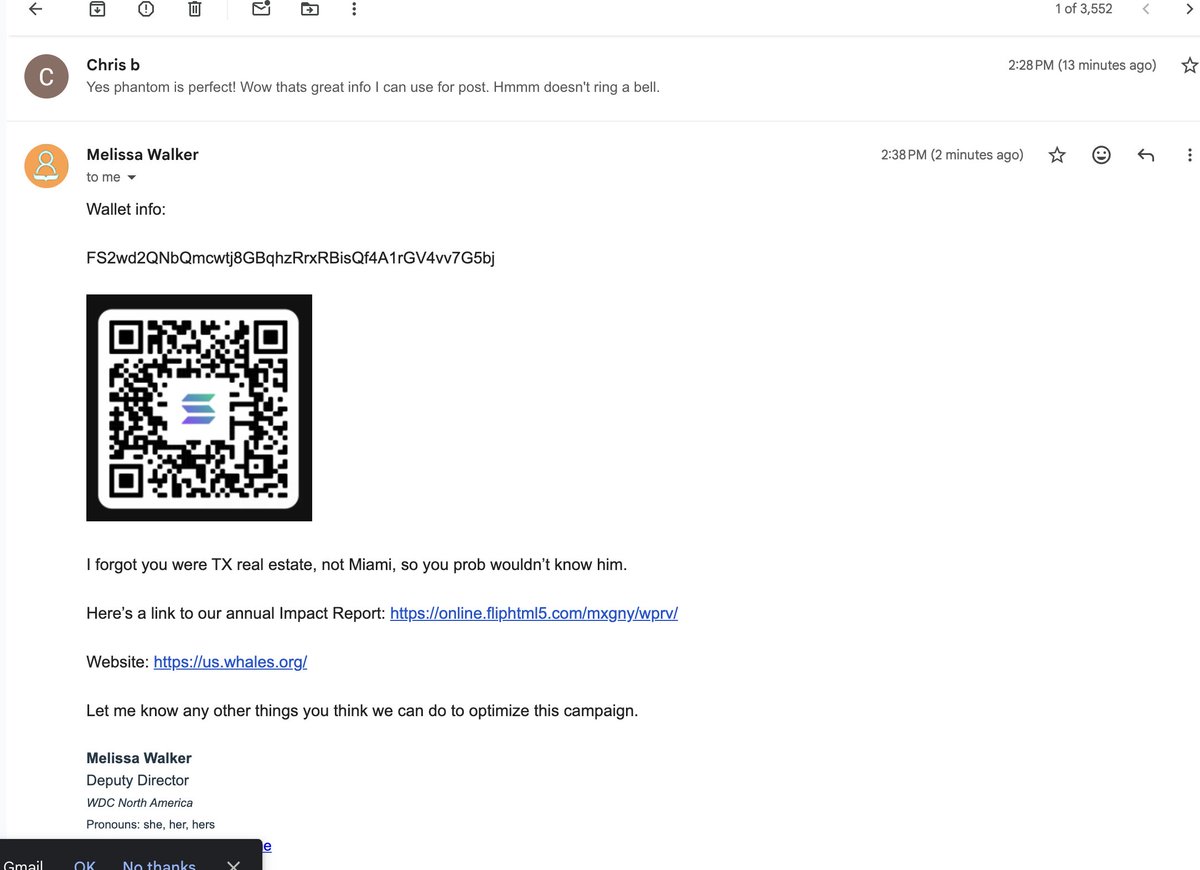Go to newer conversation arrow

[x=1146, y=9]
